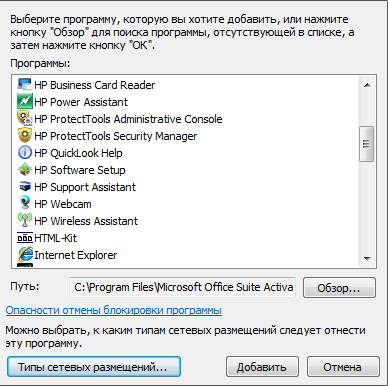Image resolution: width=388 pixels, height=386 pixels.
Task: Open the Опасности отмены блокировки программы link
Action: [114, 310]
